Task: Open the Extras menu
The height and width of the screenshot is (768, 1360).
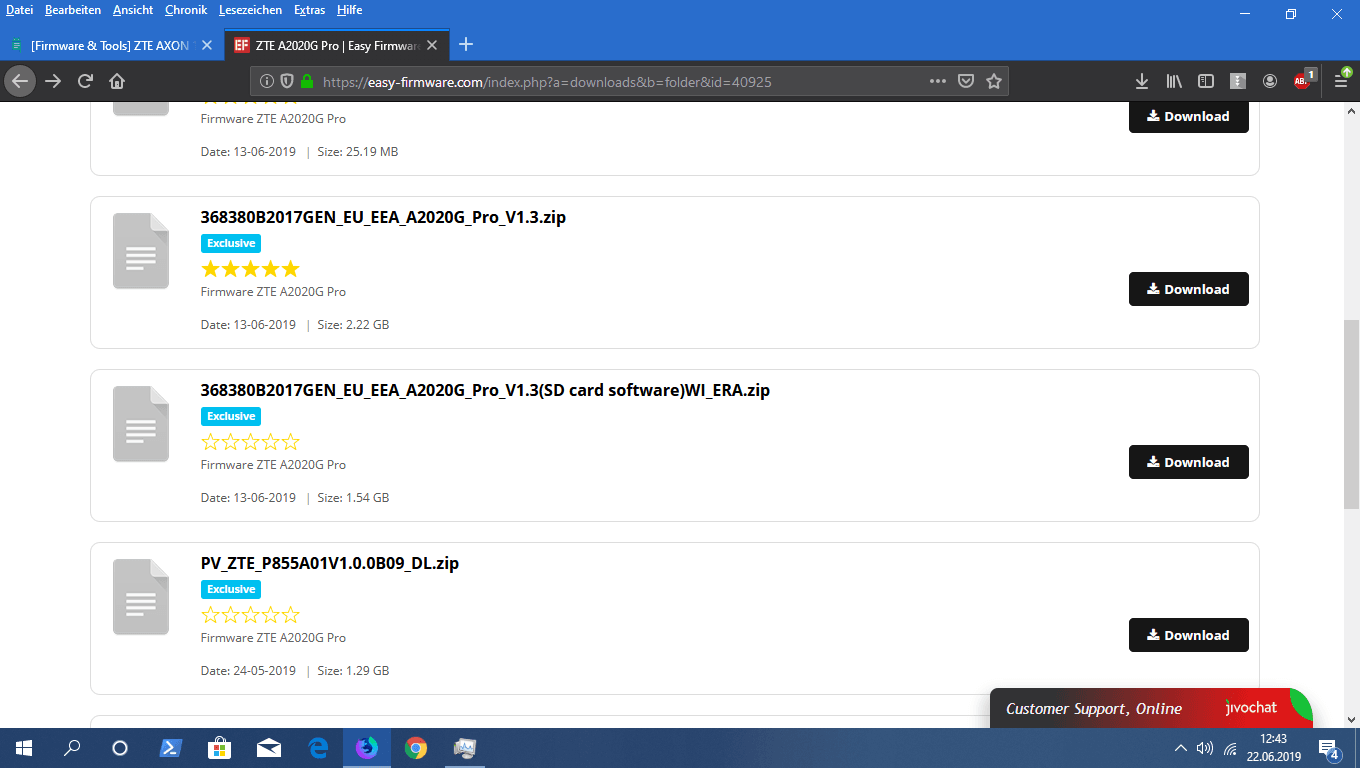Action: click(310, 10)
